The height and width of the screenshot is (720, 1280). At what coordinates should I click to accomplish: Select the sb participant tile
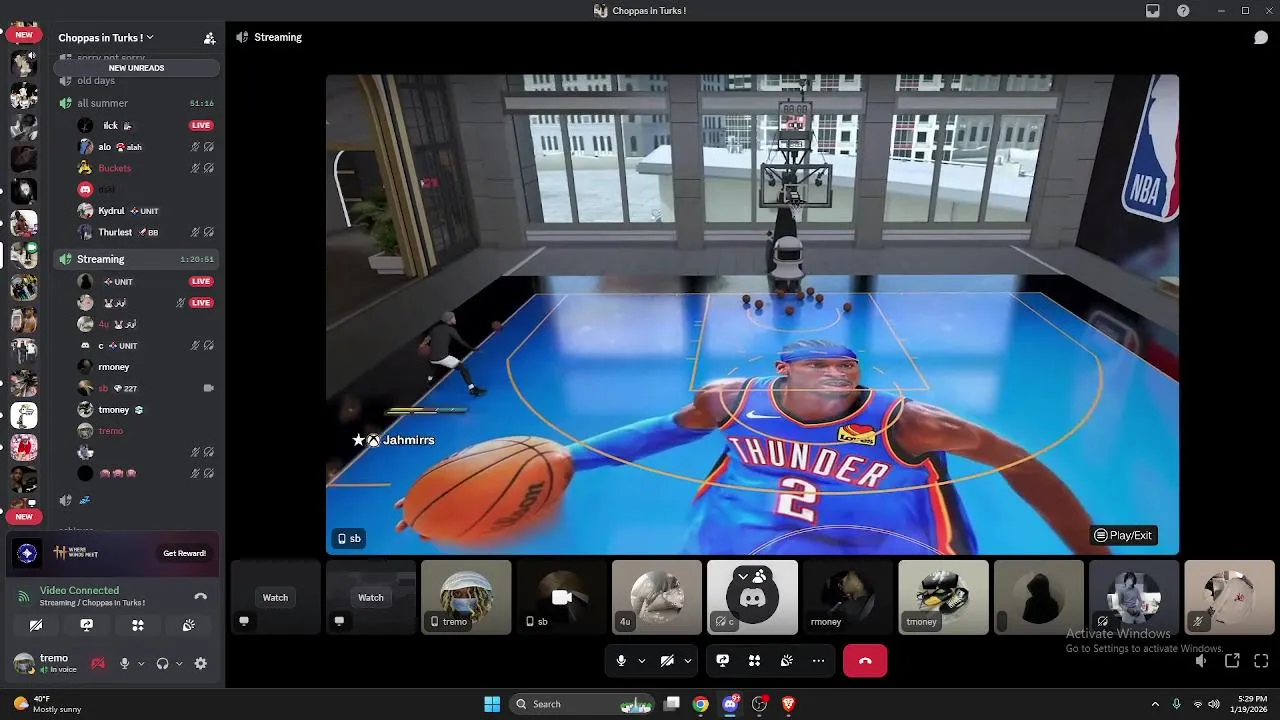point(561,597)
